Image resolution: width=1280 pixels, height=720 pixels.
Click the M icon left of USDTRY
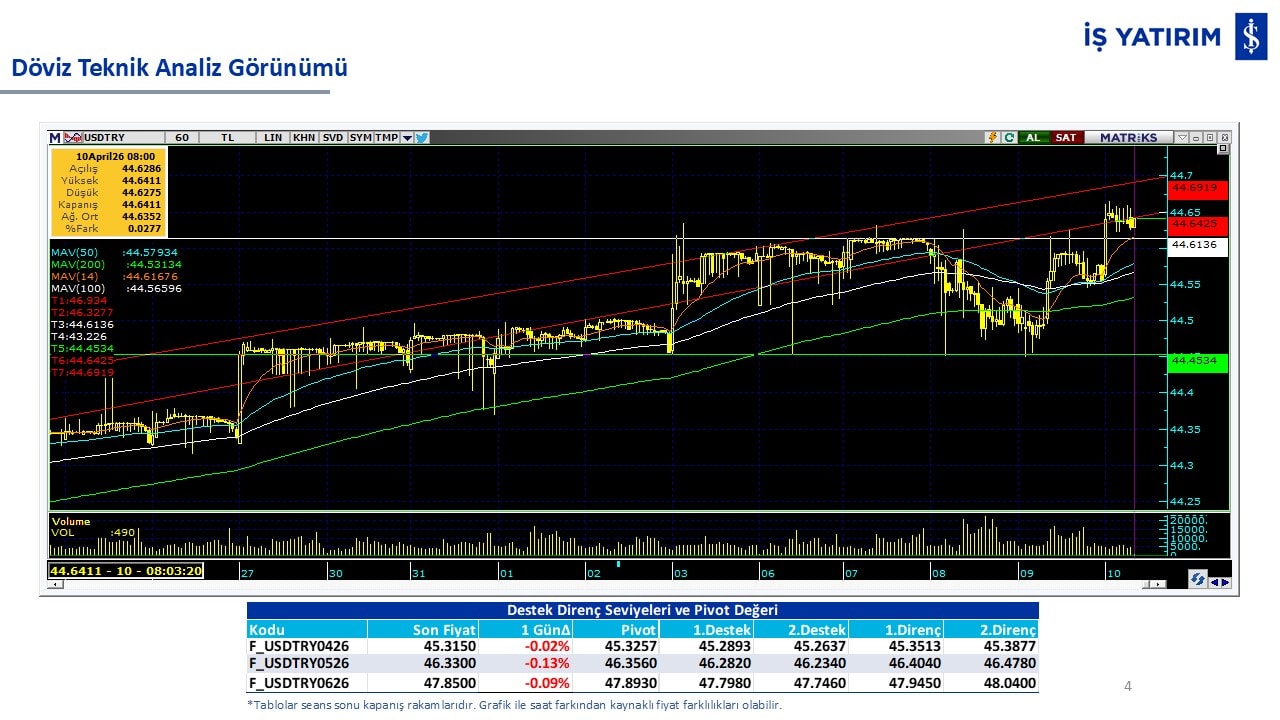coord(55,138)
